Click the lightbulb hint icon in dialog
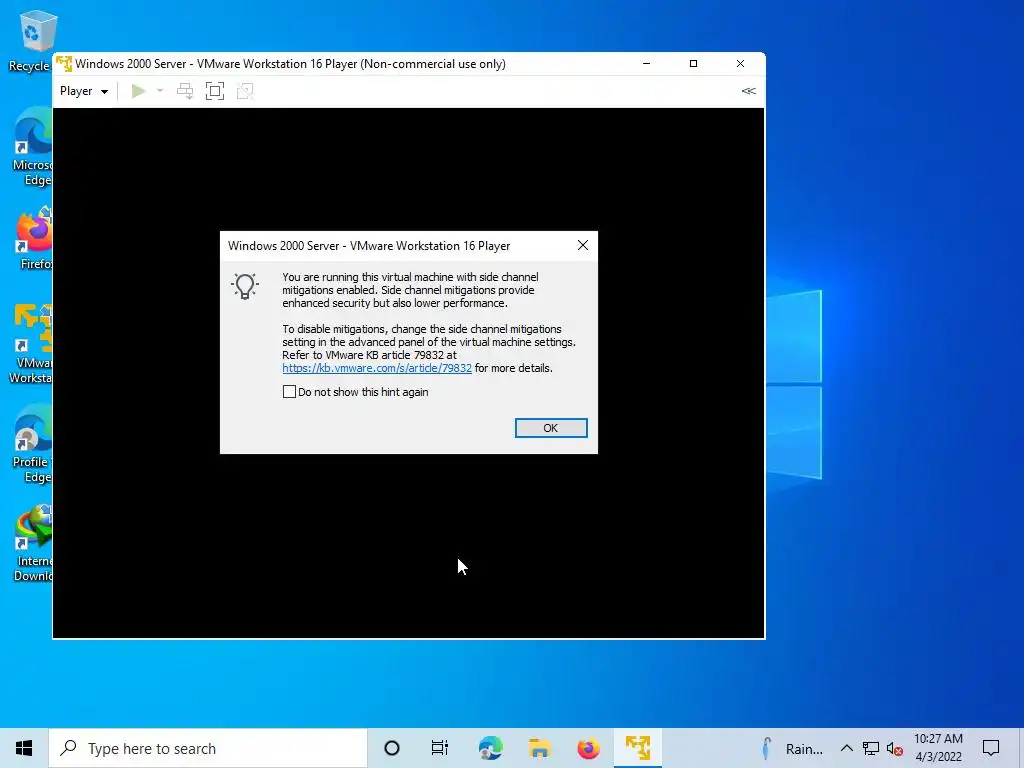This screenshot has height=768, width=1024. [x=245, y=286]
